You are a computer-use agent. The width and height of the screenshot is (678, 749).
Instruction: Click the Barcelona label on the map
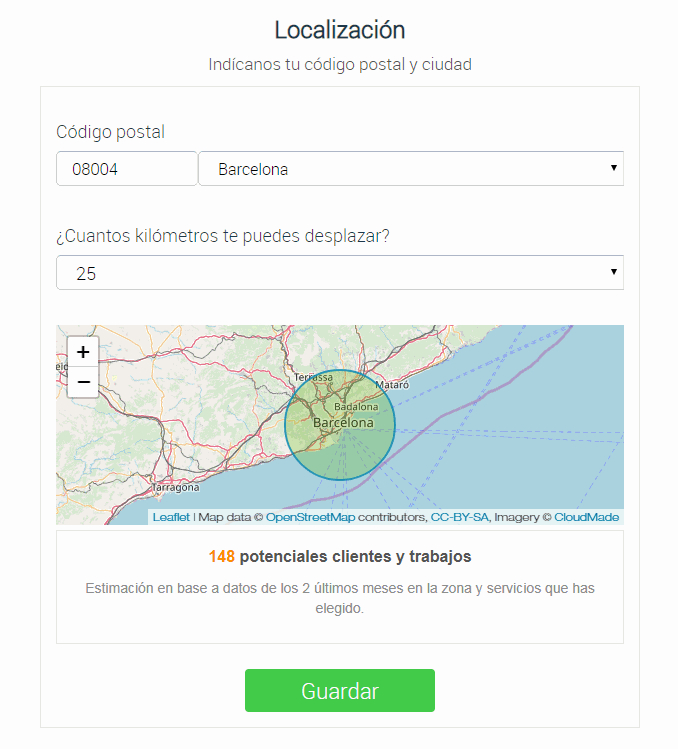343,423
